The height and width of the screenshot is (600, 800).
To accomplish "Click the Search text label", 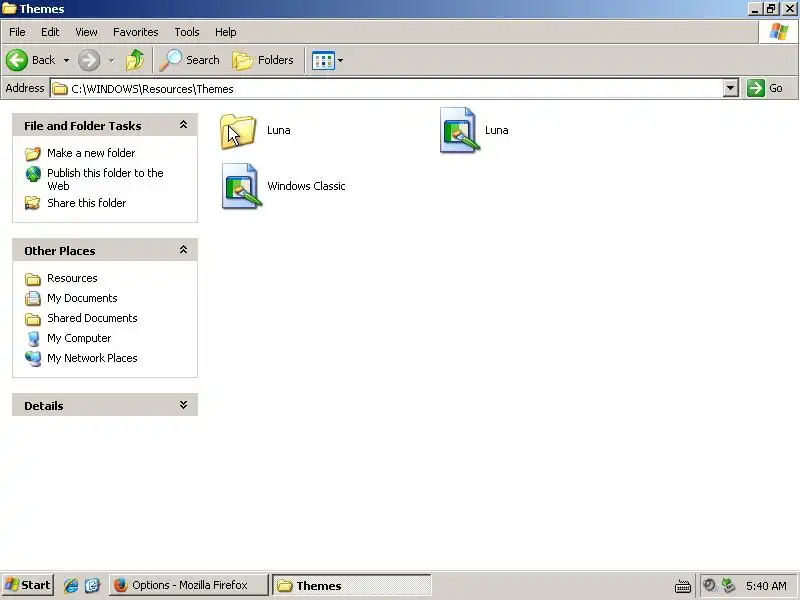I will point(203,60).
